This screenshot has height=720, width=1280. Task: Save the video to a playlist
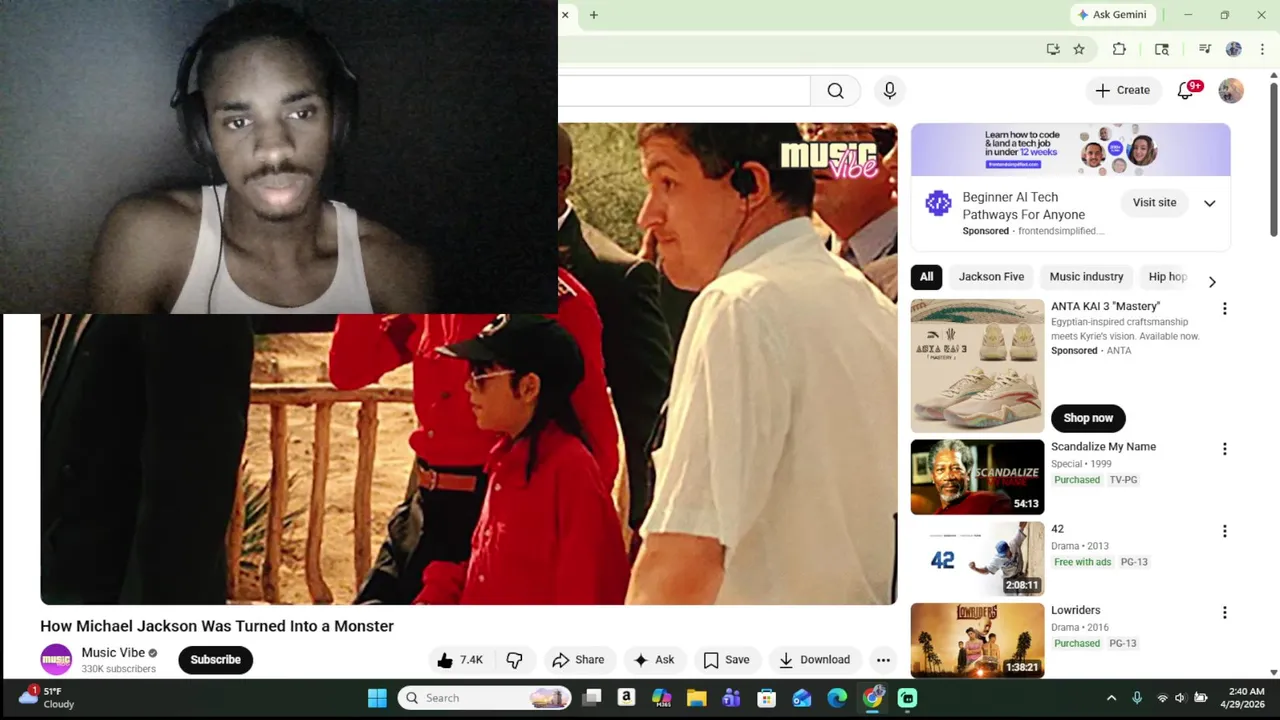726,660
